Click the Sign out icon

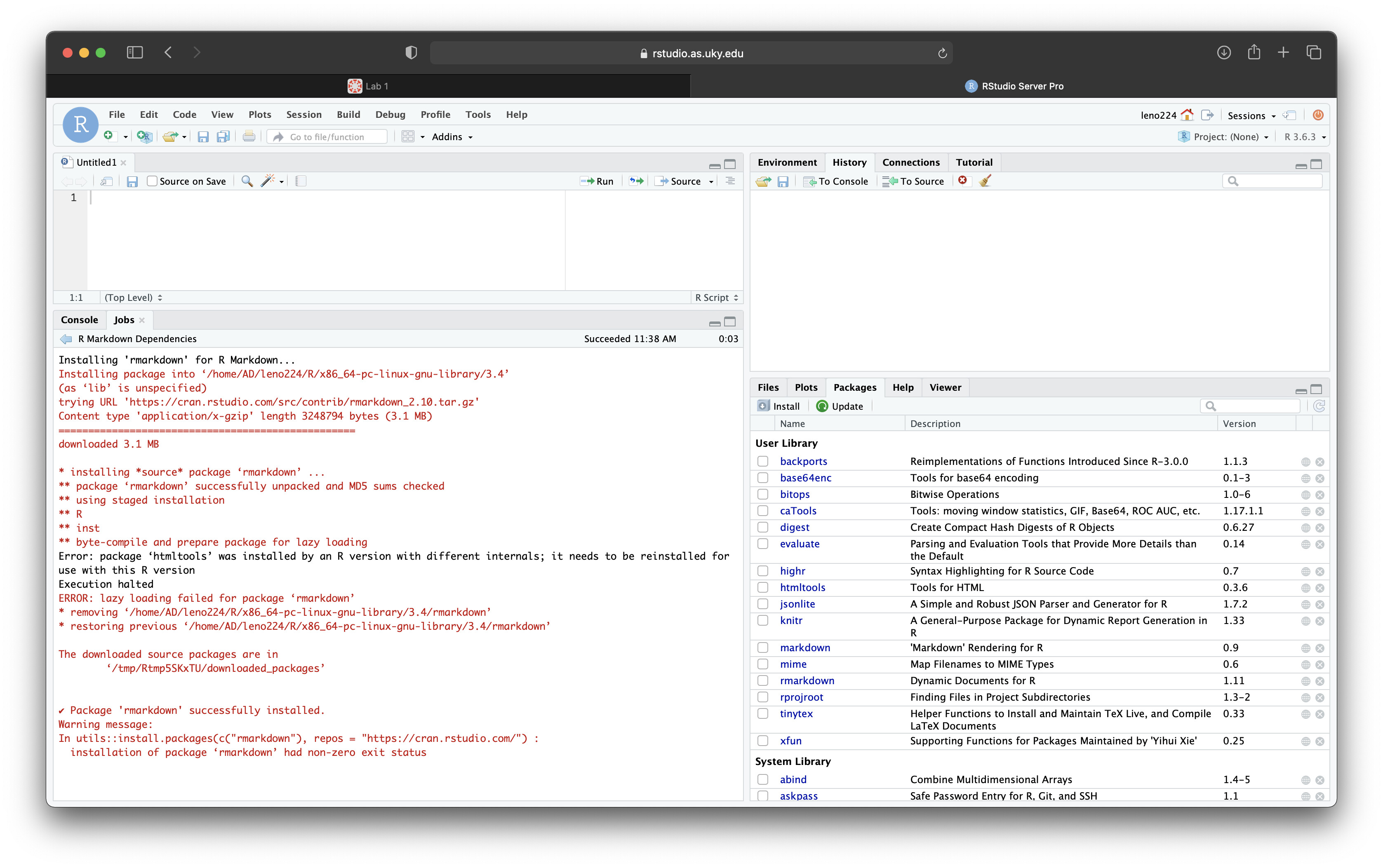click(1207, 115)
